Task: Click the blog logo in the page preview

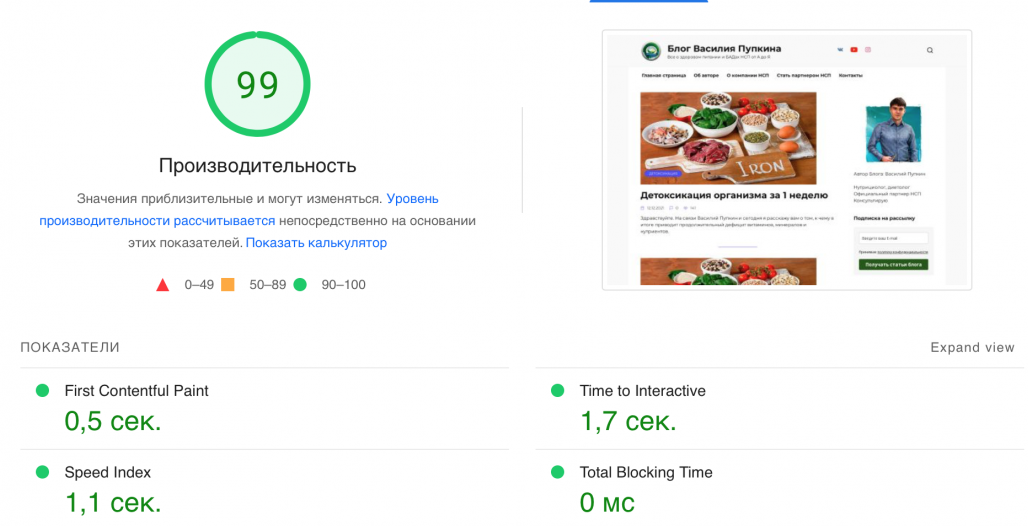Action: click(x=651, y=50)
